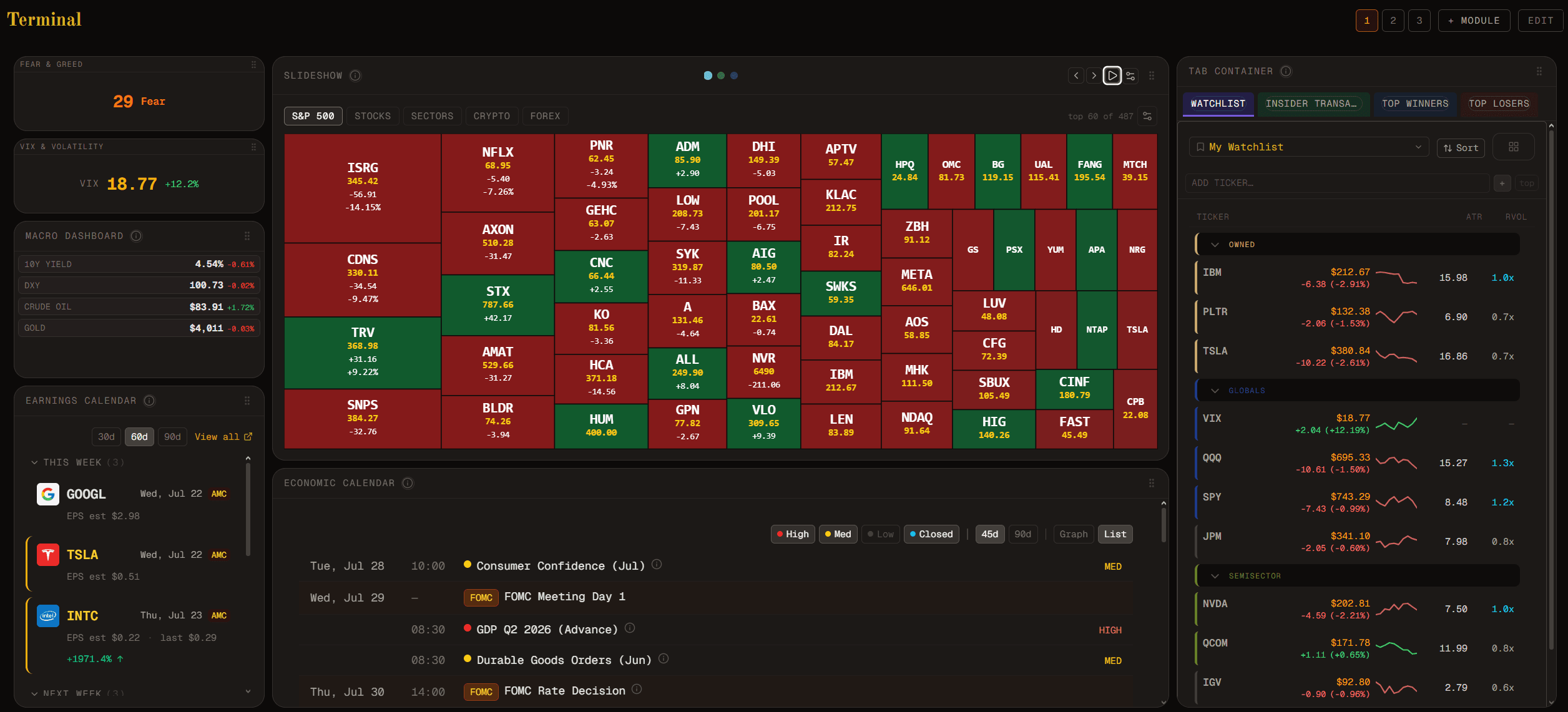This screenshot has height=712, width=1568.
Task: Select 30d in earnings calendar
Action: [x=106, y=437]
